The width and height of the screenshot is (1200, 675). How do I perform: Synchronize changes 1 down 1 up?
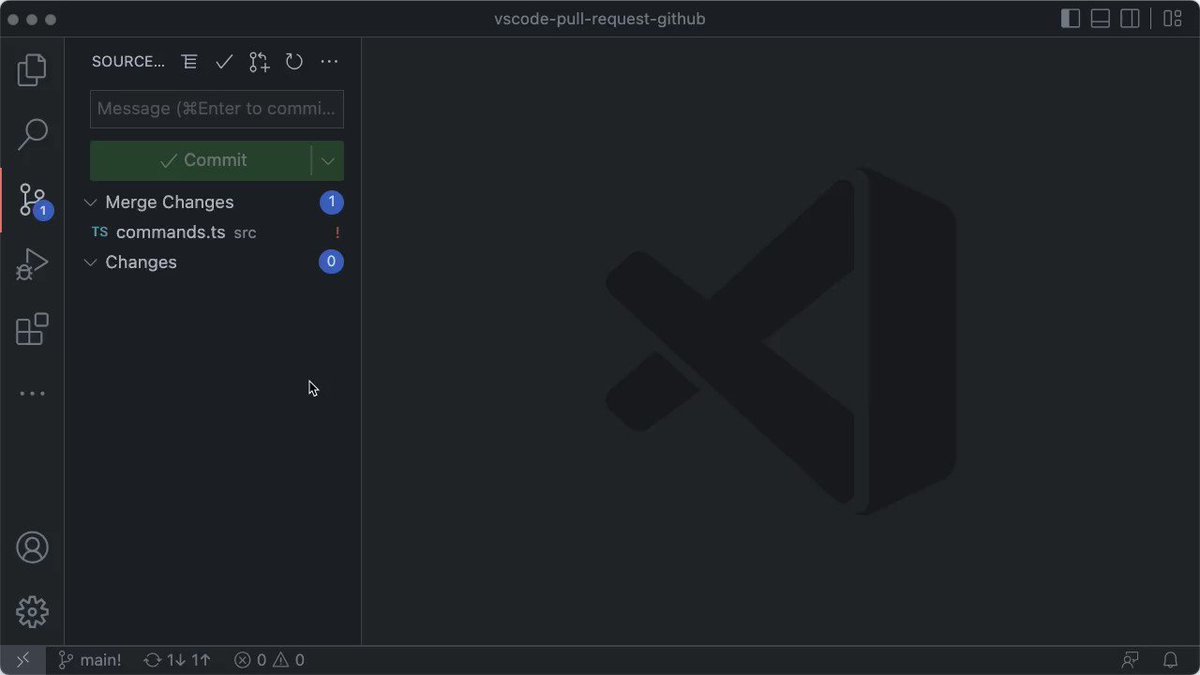[177, 660]
